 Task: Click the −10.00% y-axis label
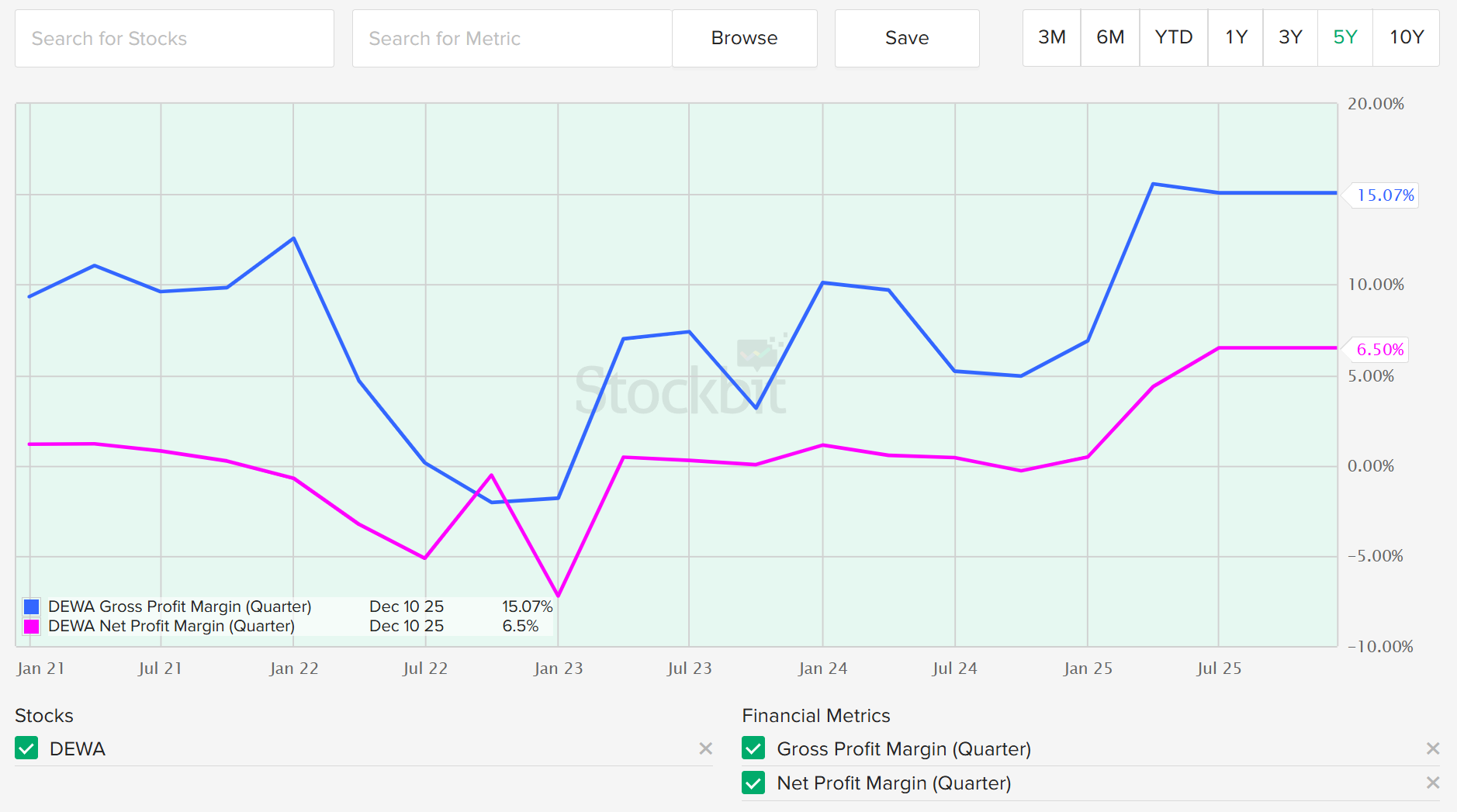1380,647
